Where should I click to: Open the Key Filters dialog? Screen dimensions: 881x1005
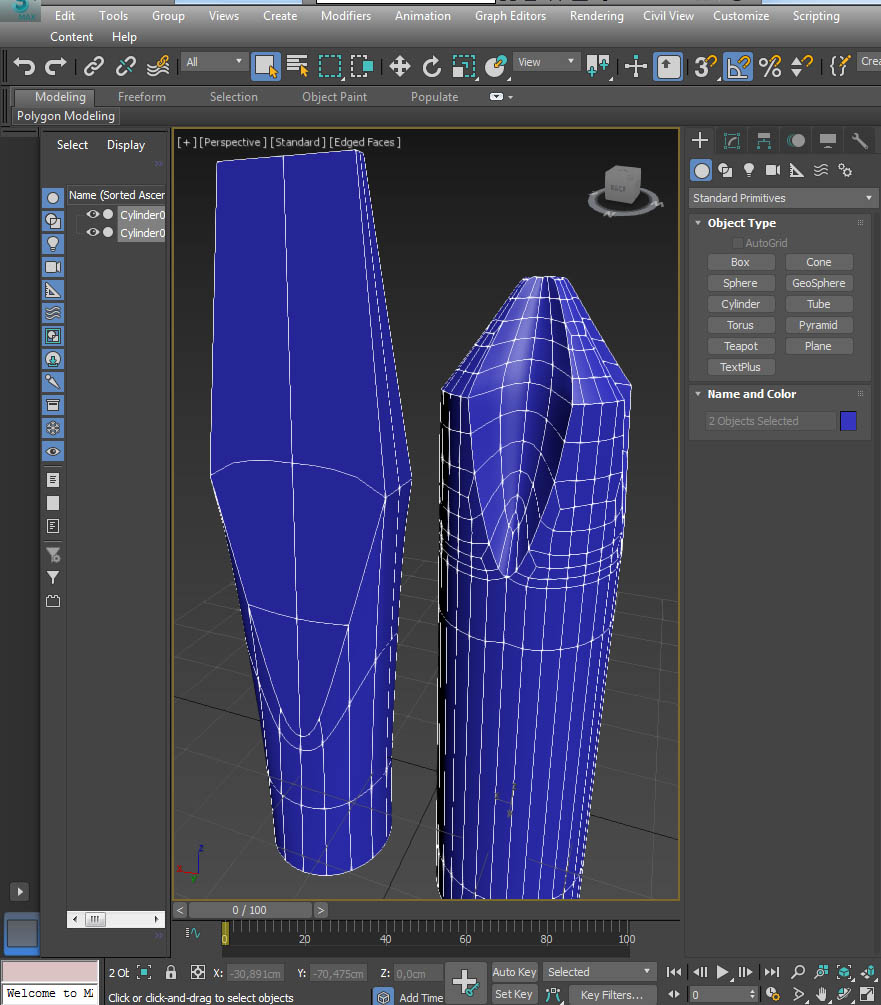tap(611, 994)
